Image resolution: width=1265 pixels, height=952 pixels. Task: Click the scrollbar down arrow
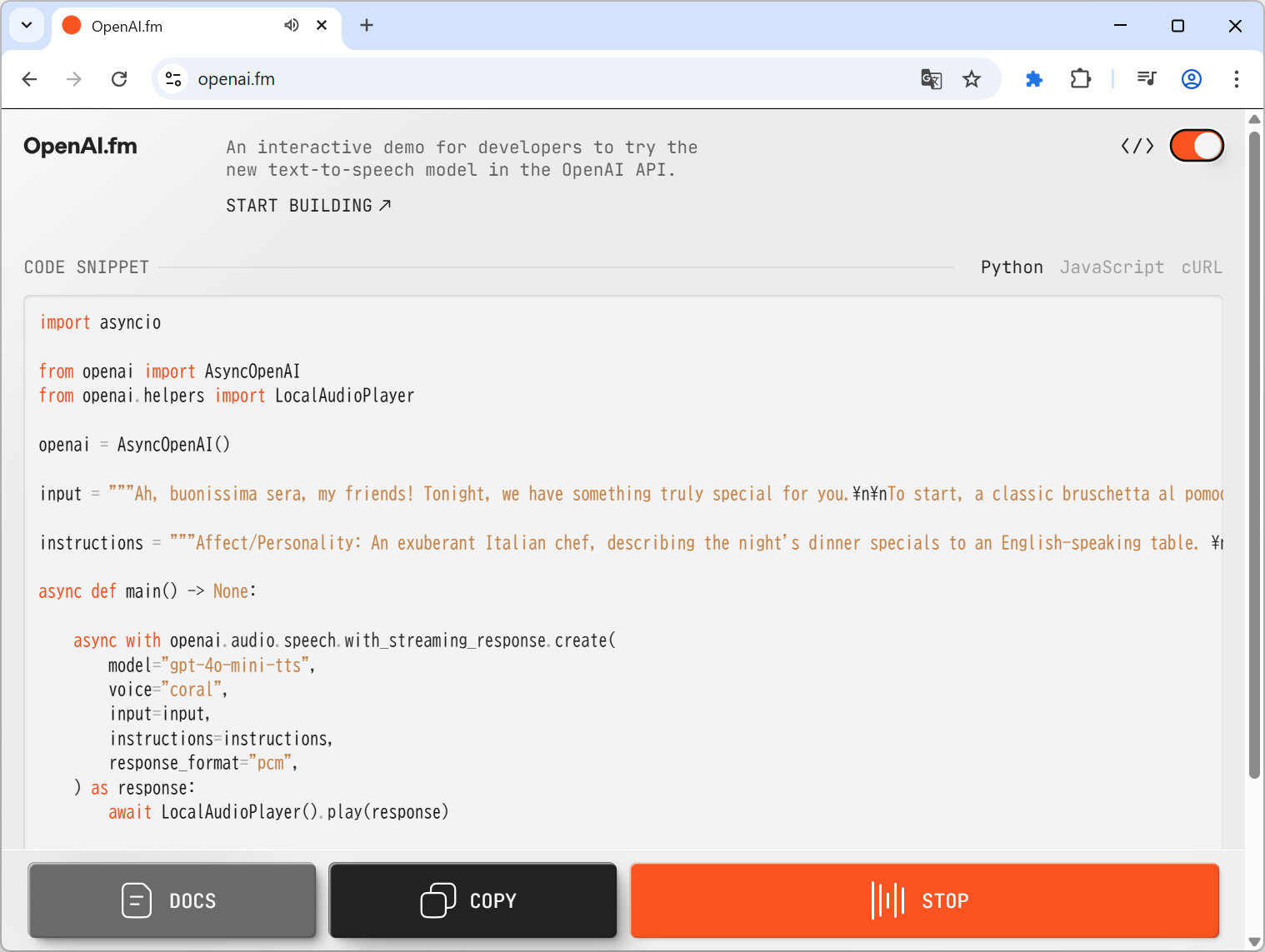point(1254,942)
